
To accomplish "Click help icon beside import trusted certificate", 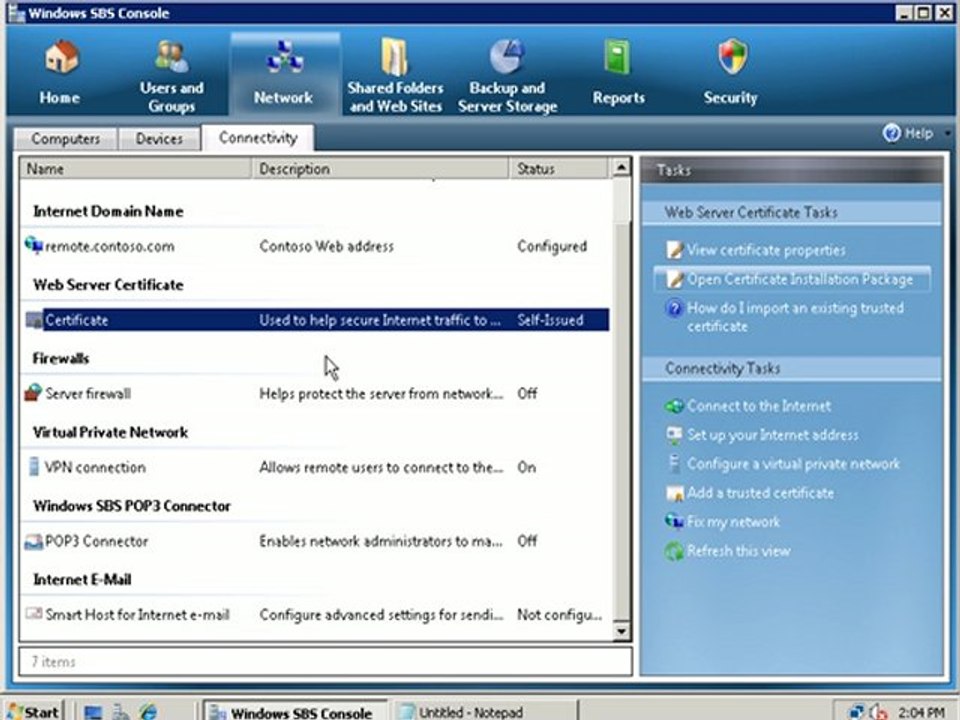I will 673,308.
